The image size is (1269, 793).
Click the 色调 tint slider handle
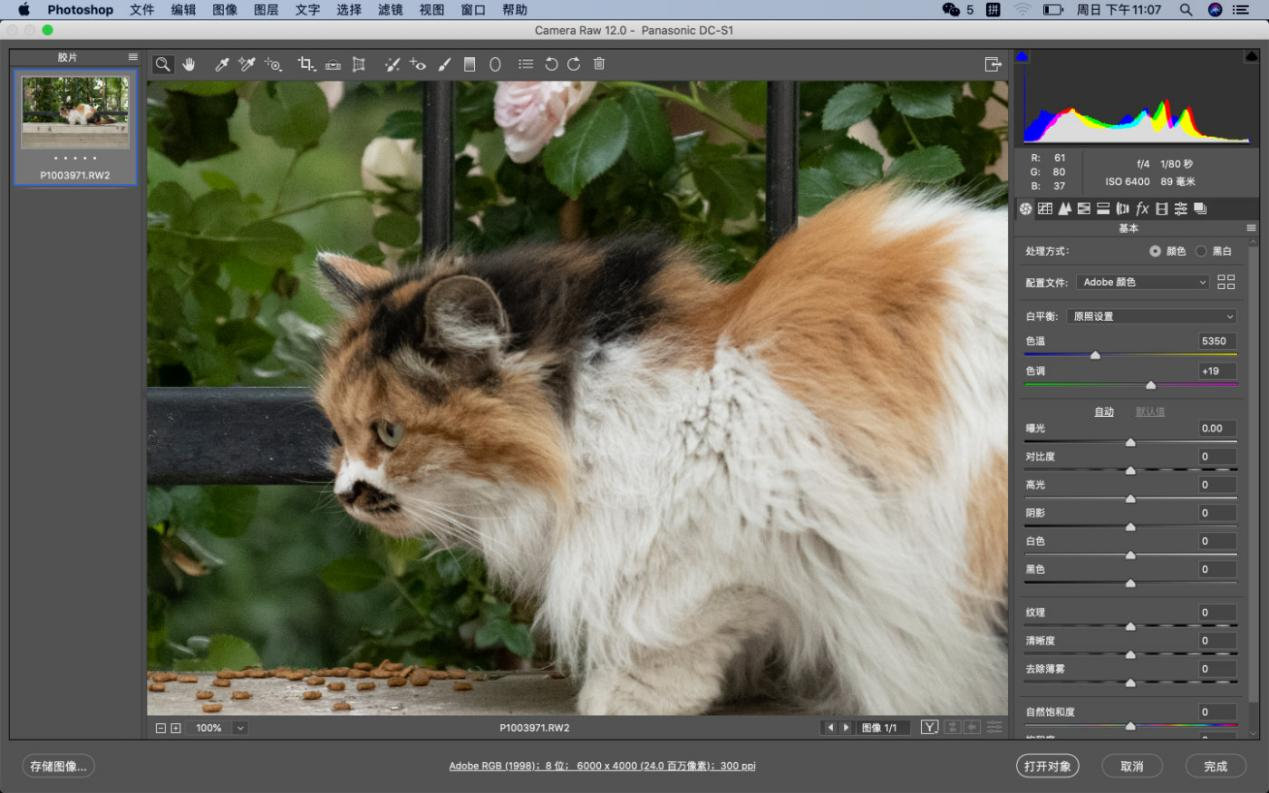[x=1151, y=384]
